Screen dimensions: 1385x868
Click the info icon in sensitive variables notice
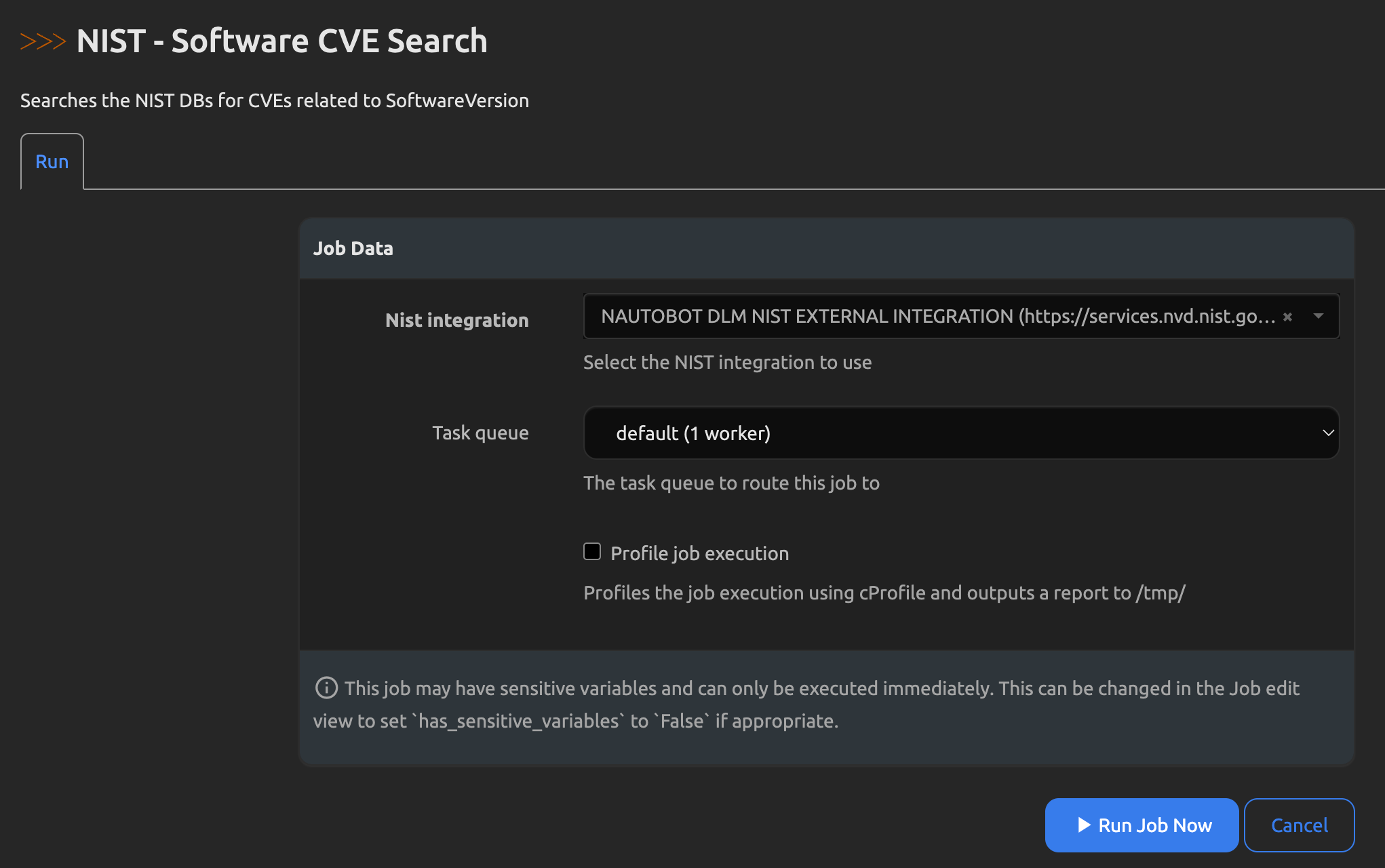(326, 688)
